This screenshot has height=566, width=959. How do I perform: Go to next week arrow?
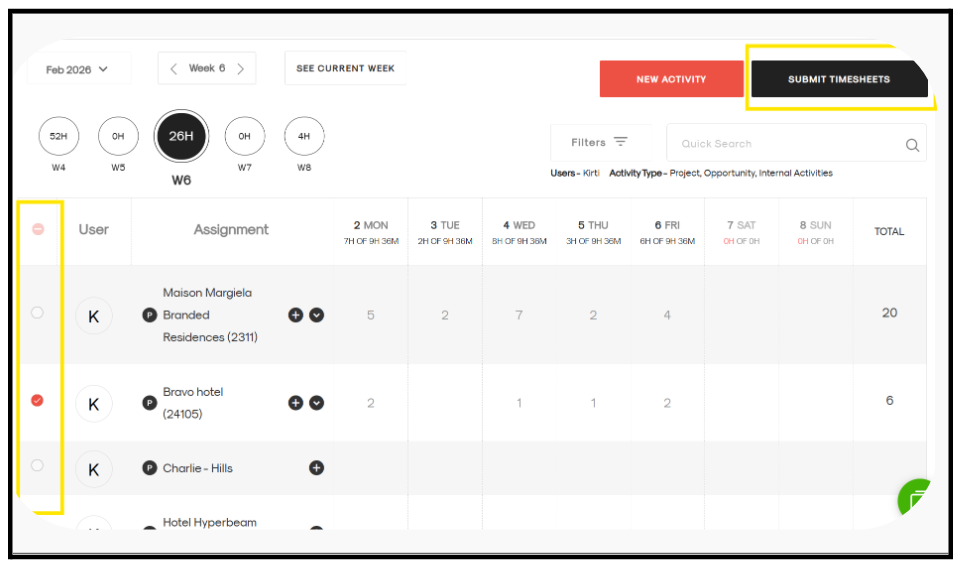(240, 69)
